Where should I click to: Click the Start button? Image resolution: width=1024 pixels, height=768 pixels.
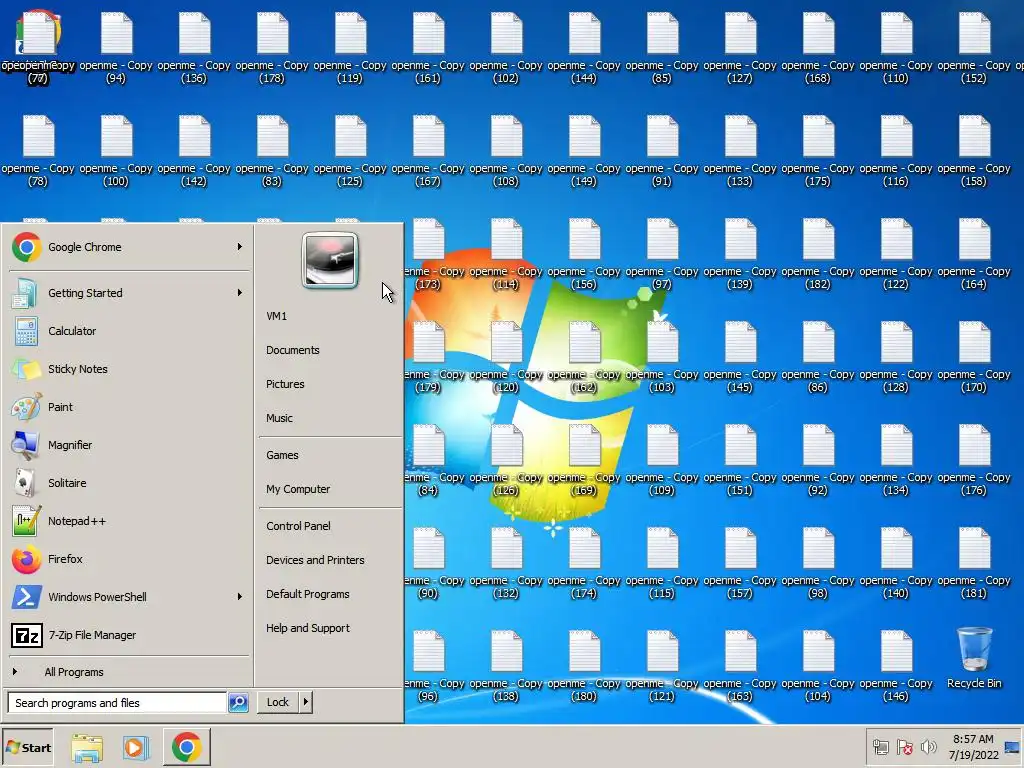[27, 748]
